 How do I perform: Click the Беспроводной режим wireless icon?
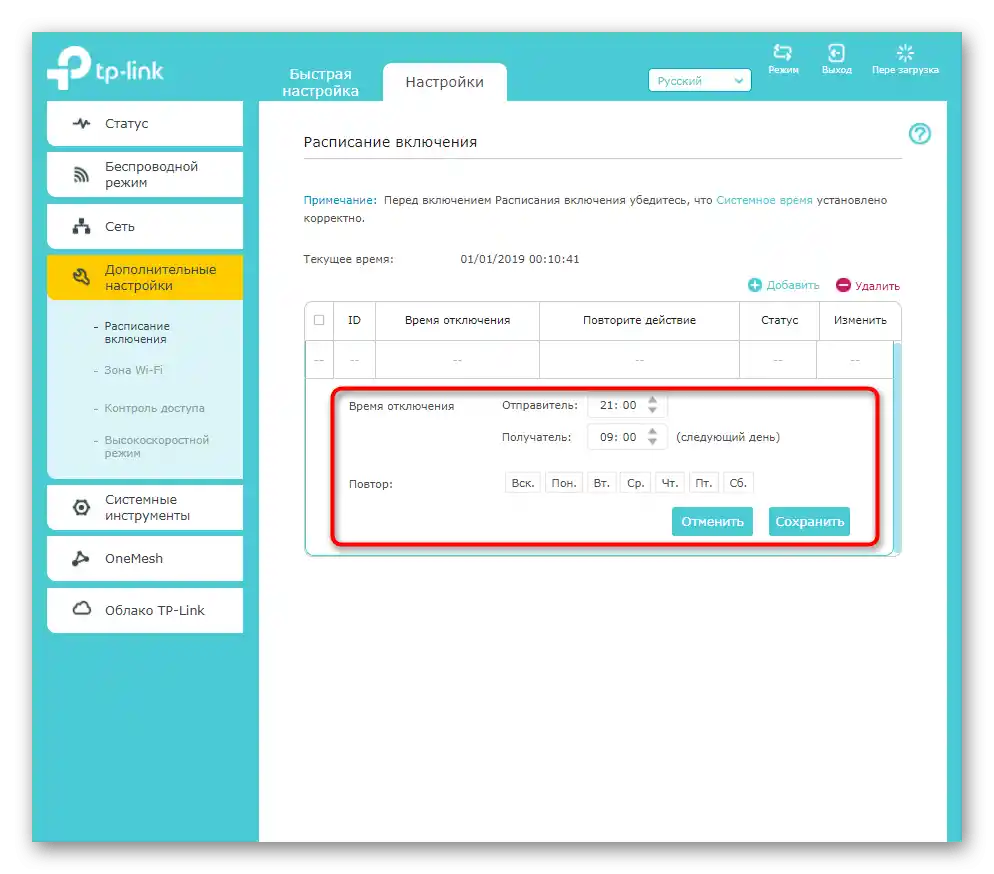tap(81, 174)
